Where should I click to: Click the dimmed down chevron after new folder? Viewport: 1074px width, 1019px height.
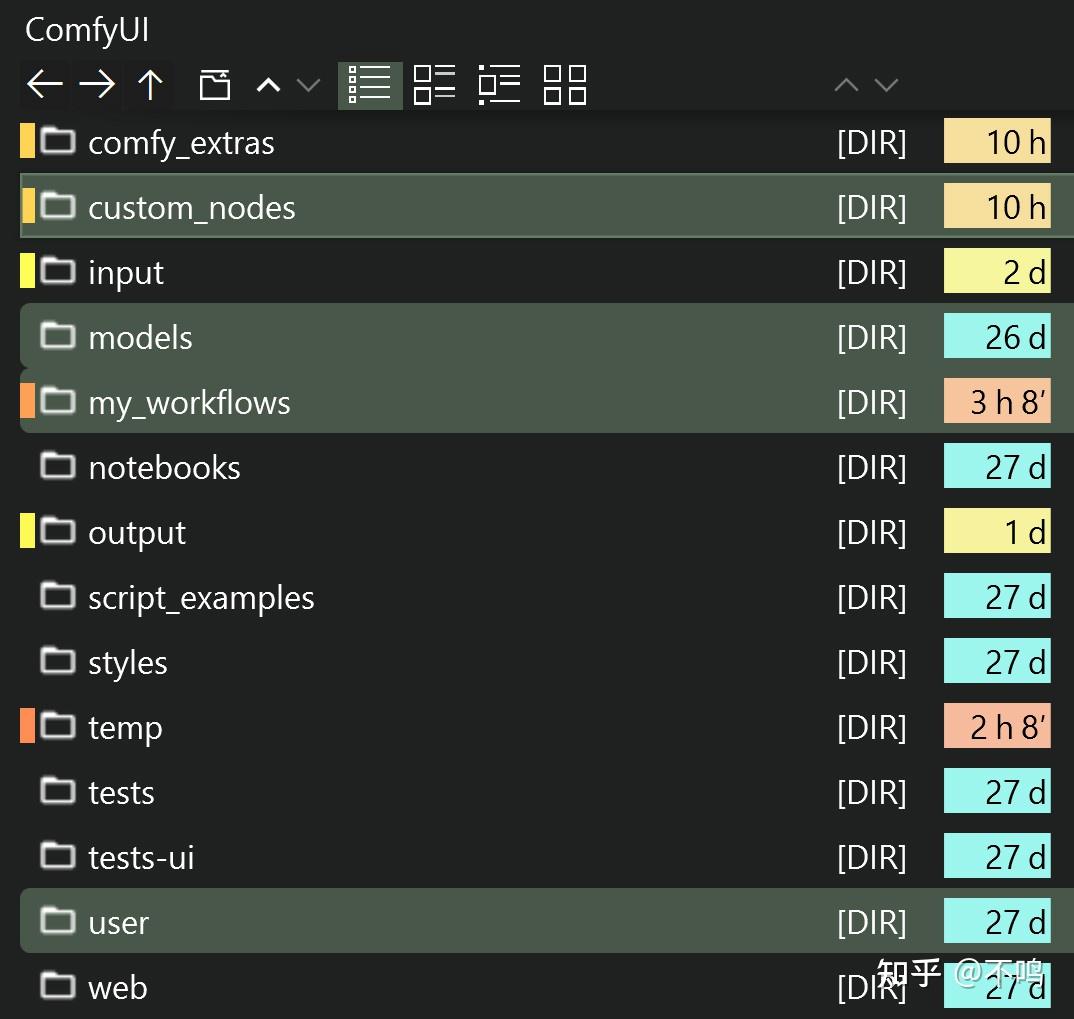[x=308, y=85]
